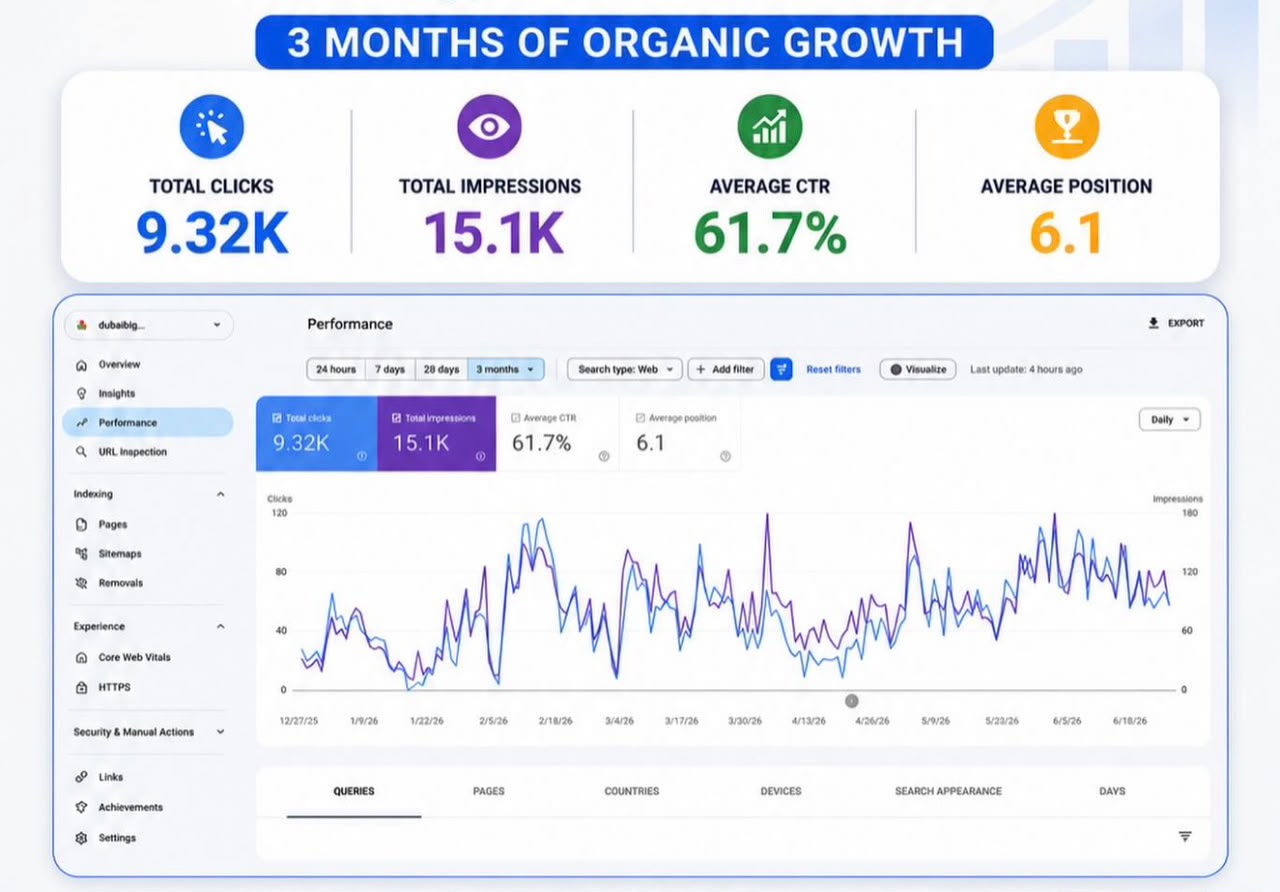The width and height of the screenshot is (1280, 892).
Task: Click the Removals icon in sidebar
Action: (81, 583)
